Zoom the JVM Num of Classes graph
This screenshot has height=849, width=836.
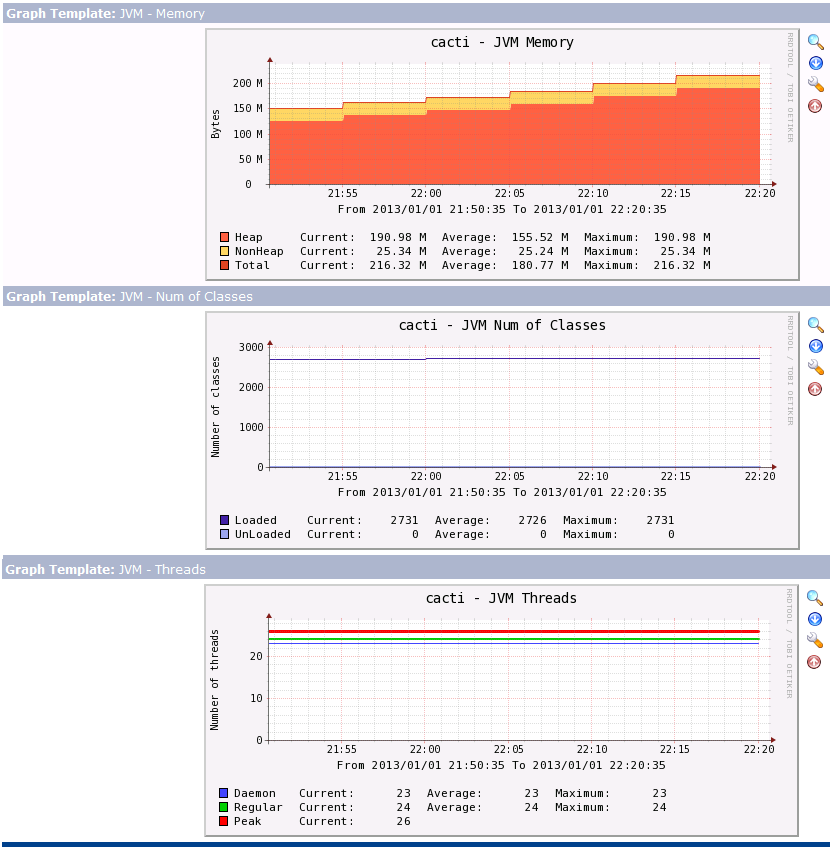[815, 325]
